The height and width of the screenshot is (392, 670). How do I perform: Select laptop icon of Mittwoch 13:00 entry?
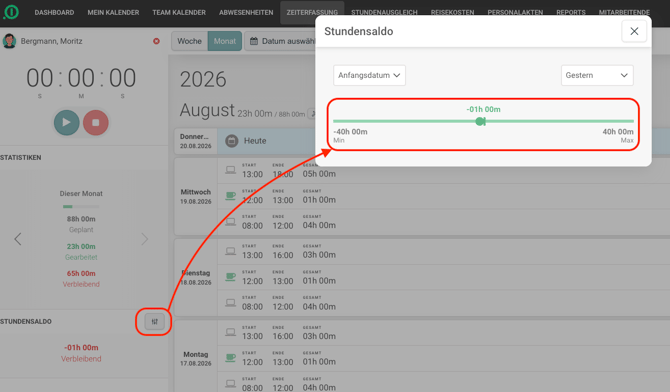point(231,170)
